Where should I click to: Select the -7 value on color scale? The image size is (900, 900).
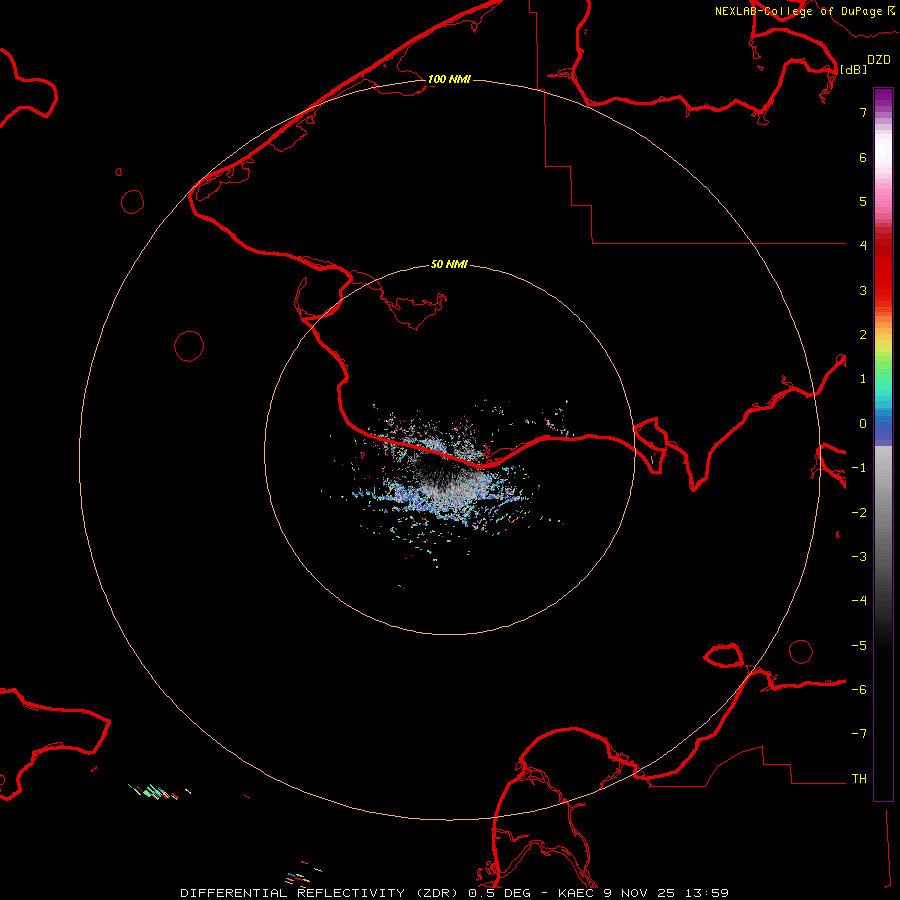pyautogui.click(x=859, y=734)
